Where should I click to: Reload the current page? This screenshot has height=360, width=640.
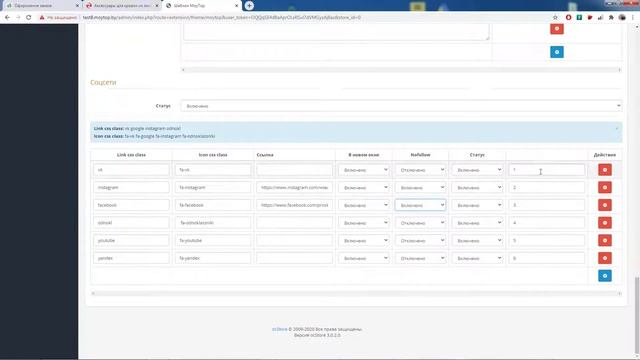click(x=29, y=18)
